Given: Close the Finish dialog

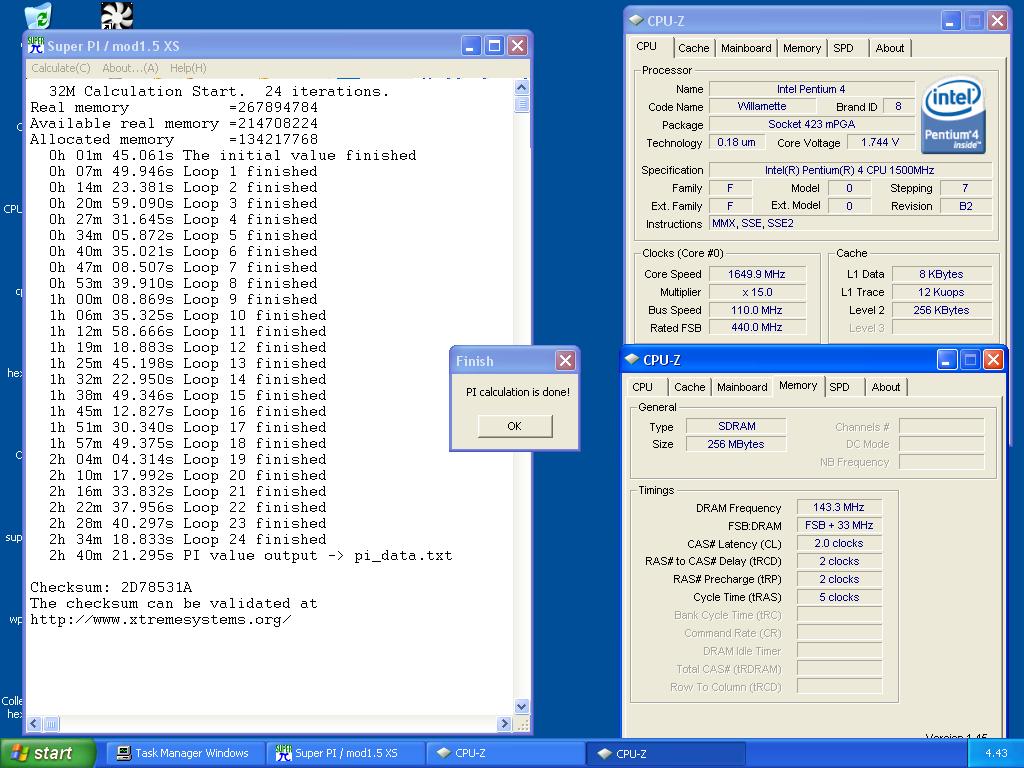Looking at the screenshot, I should 565,360.
